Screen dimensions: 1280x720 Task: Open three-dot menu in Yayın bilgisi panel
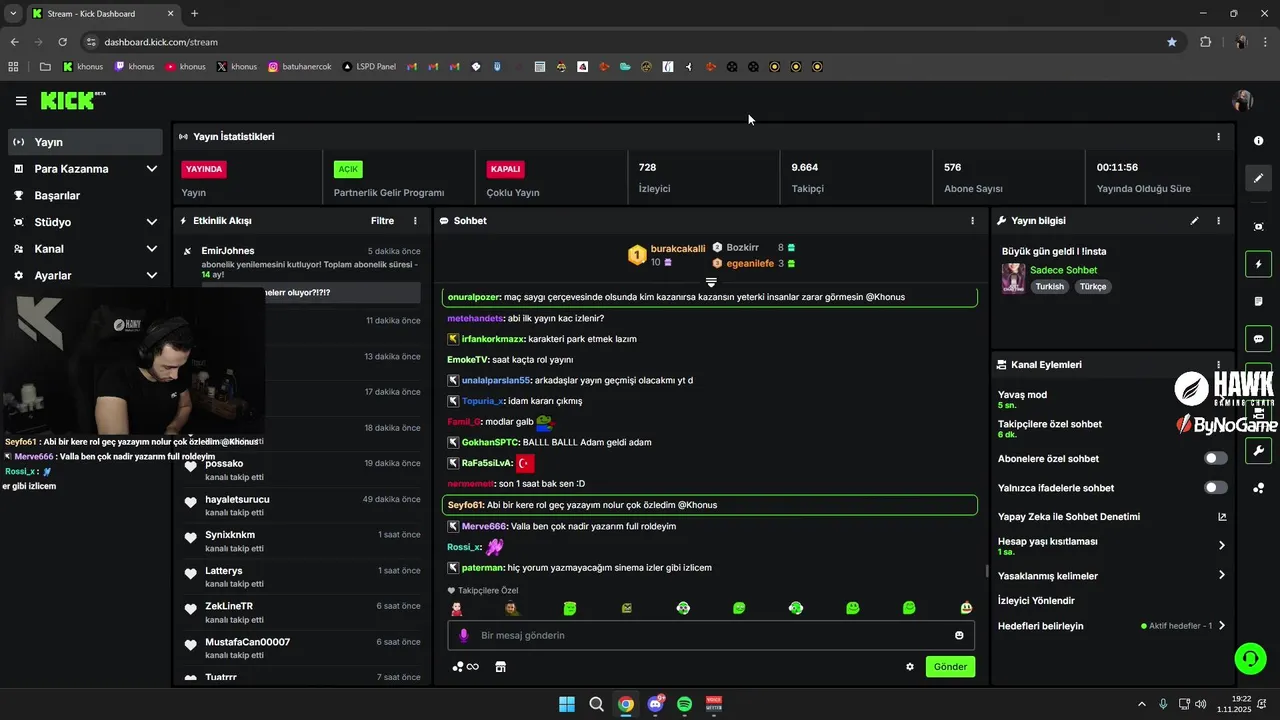(x=1218, y=221)
